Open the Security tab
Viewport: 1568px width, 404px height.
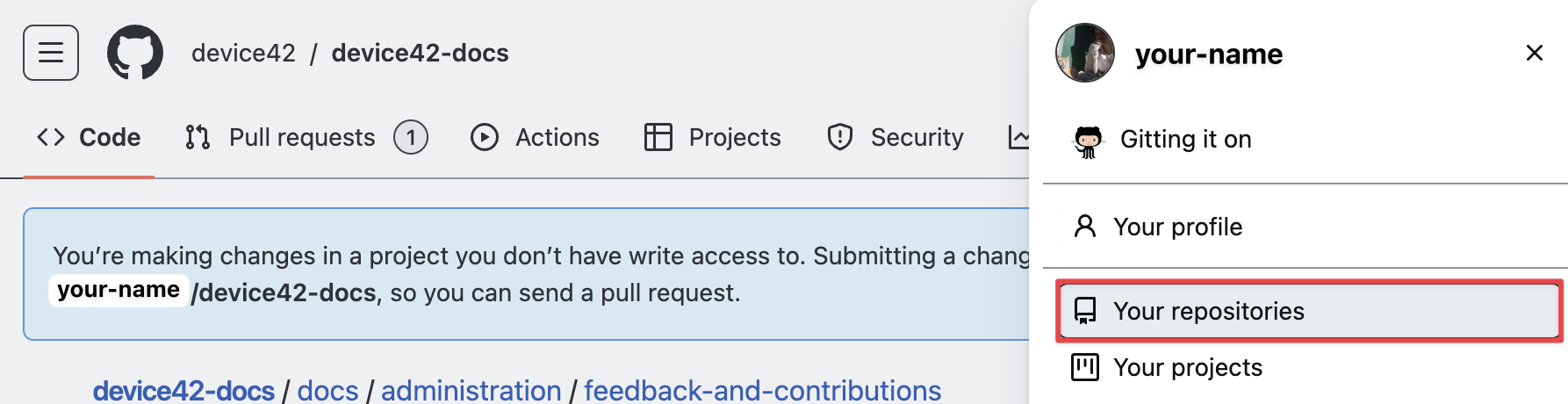(895, 138)
